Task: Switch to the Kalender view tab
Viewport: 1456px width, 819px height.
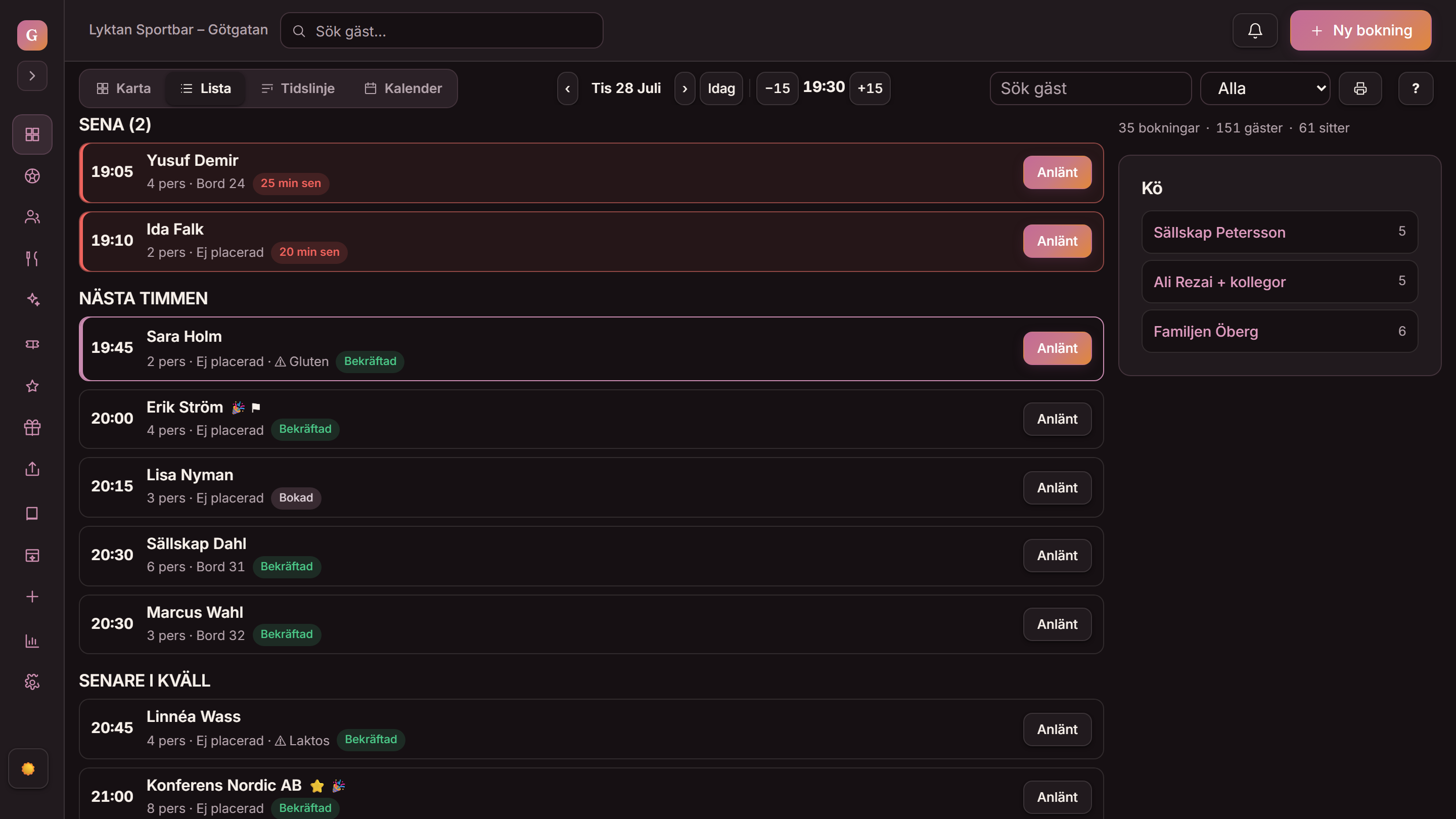Action: 403,88
